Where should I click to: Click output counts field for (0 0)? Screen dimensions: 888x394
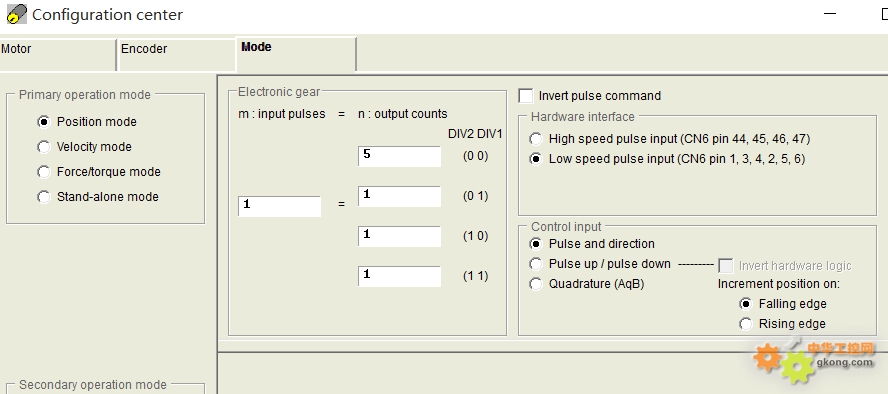399,156
